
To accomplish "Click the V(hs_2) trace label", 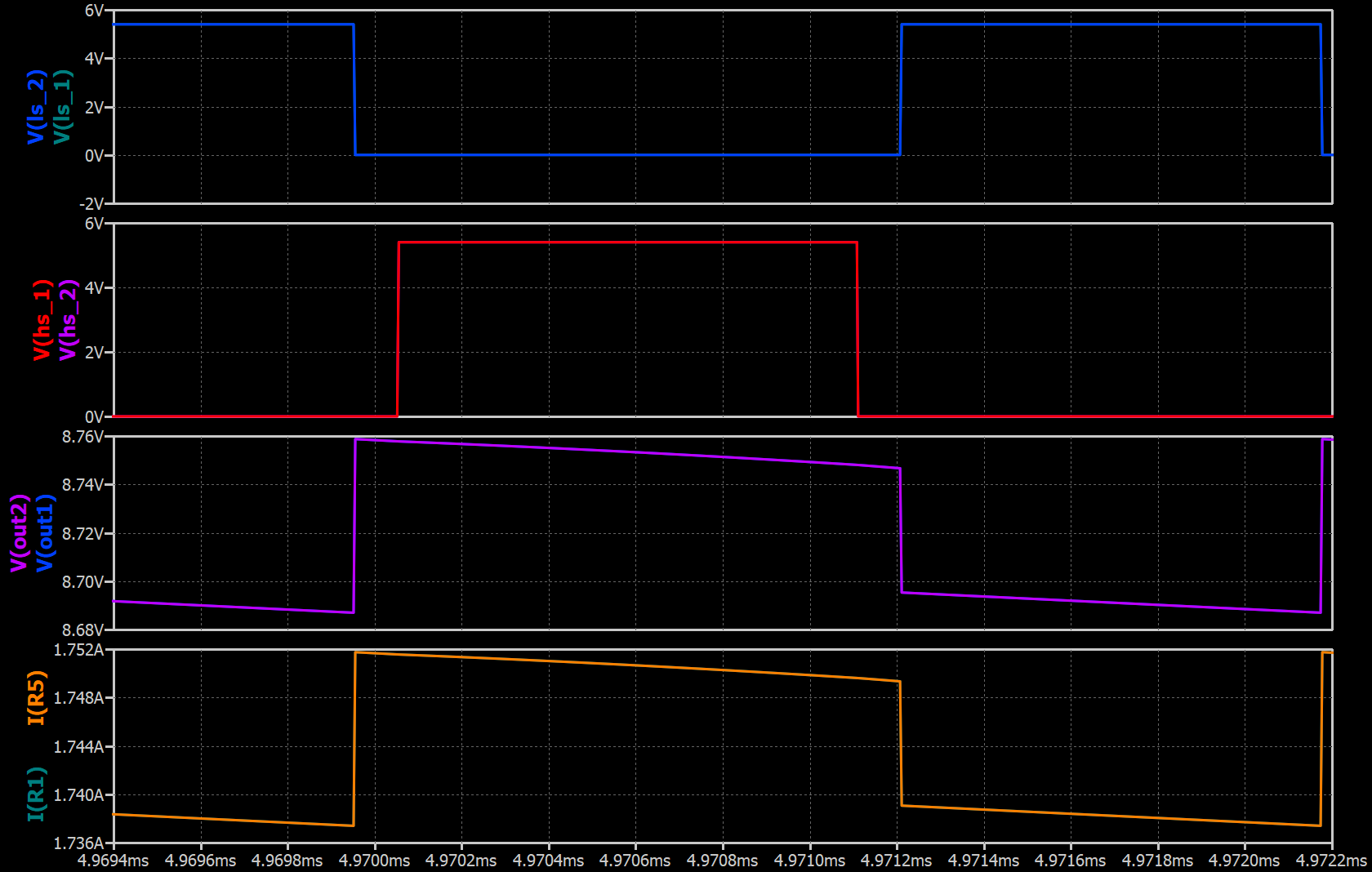I will coord(68,320).
